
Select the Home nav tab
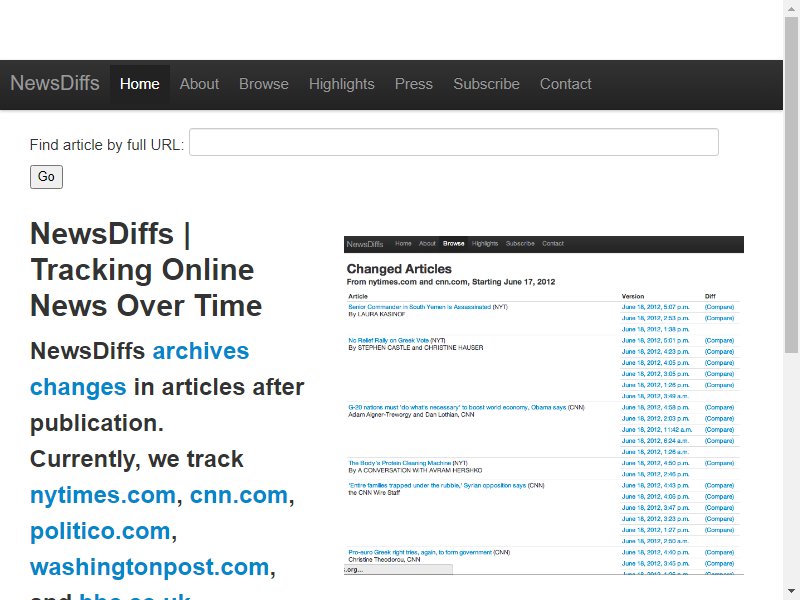(x=139, y=84)
